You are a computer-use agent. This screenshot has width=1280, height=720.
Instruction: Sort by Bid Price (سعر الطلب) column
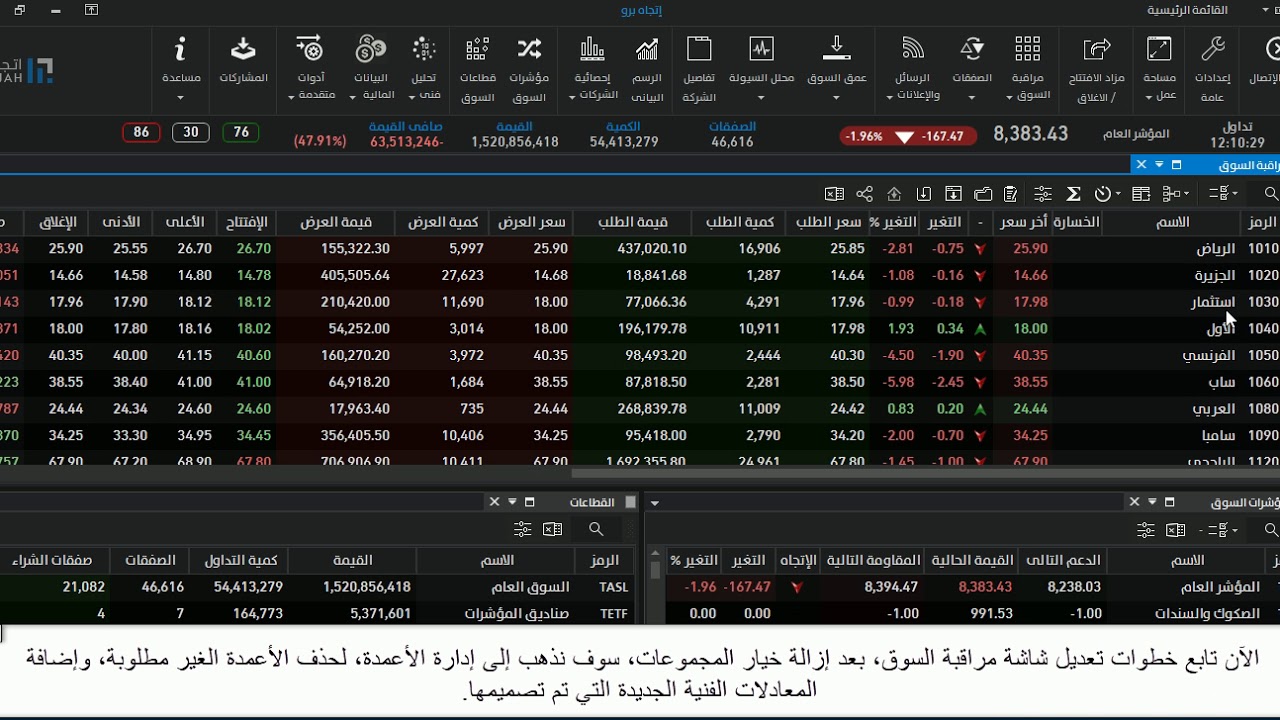coord(828,222)
